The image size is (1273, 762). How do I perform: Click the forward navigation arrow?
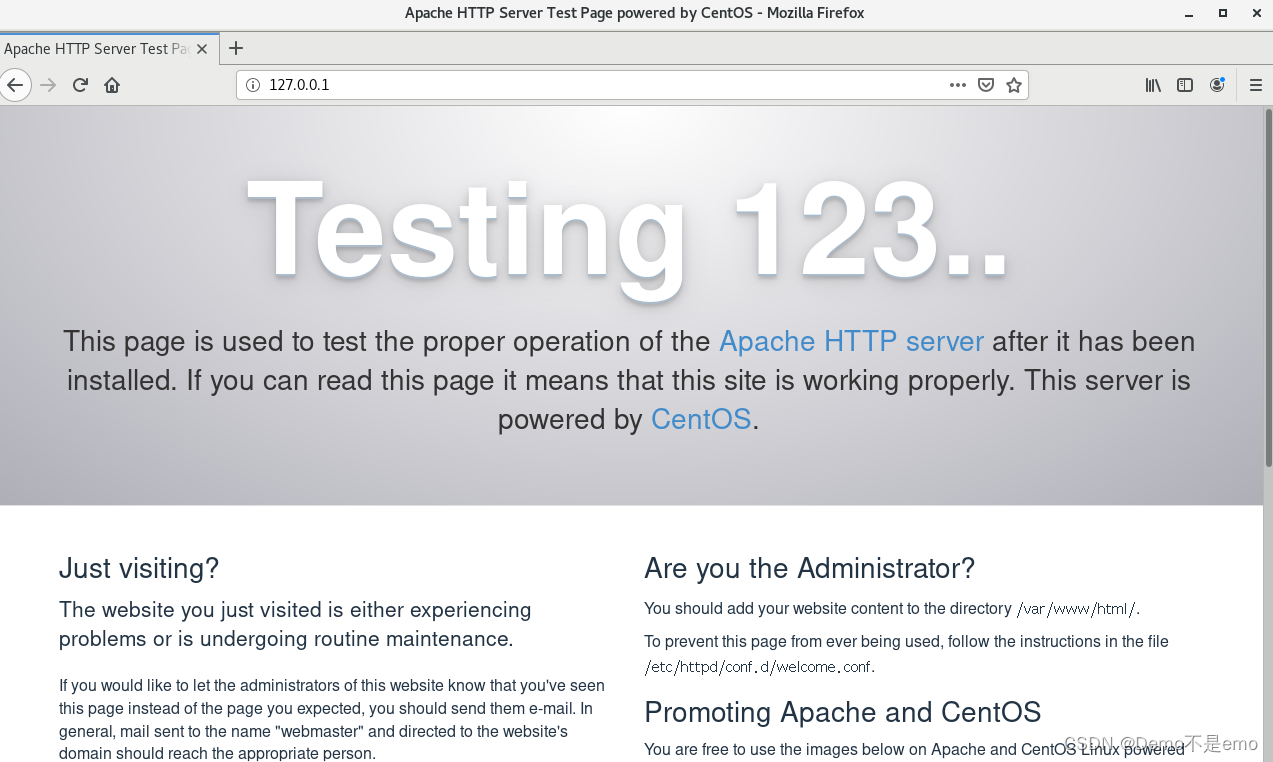tap(48, 85)
